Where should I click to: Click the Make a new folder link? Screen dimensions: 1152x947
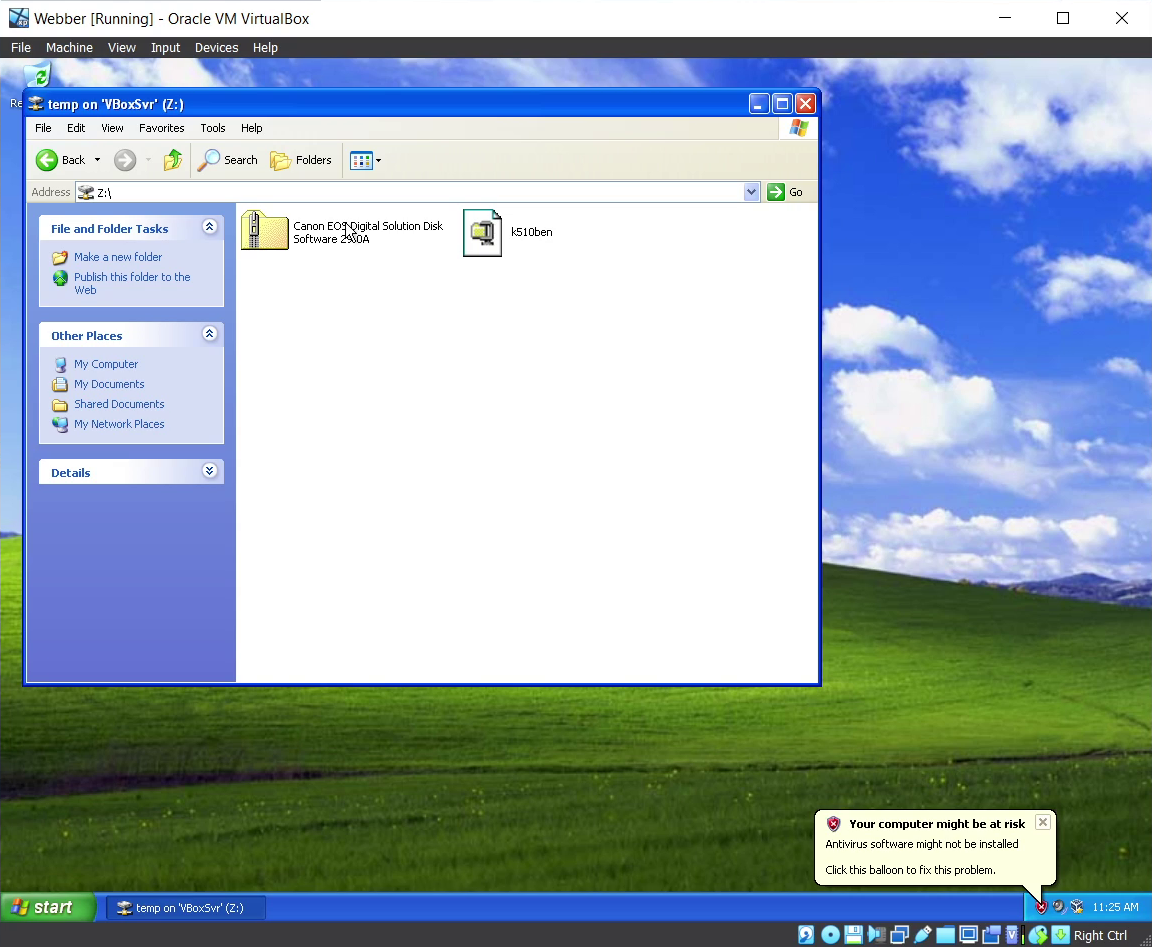[x=117, y=257]
